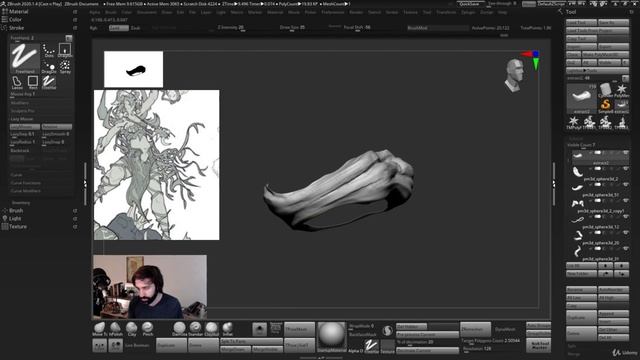The image size is (640, 360).
Task: Toggle visibility of extract2 subtool
Action: coord(625,153)
